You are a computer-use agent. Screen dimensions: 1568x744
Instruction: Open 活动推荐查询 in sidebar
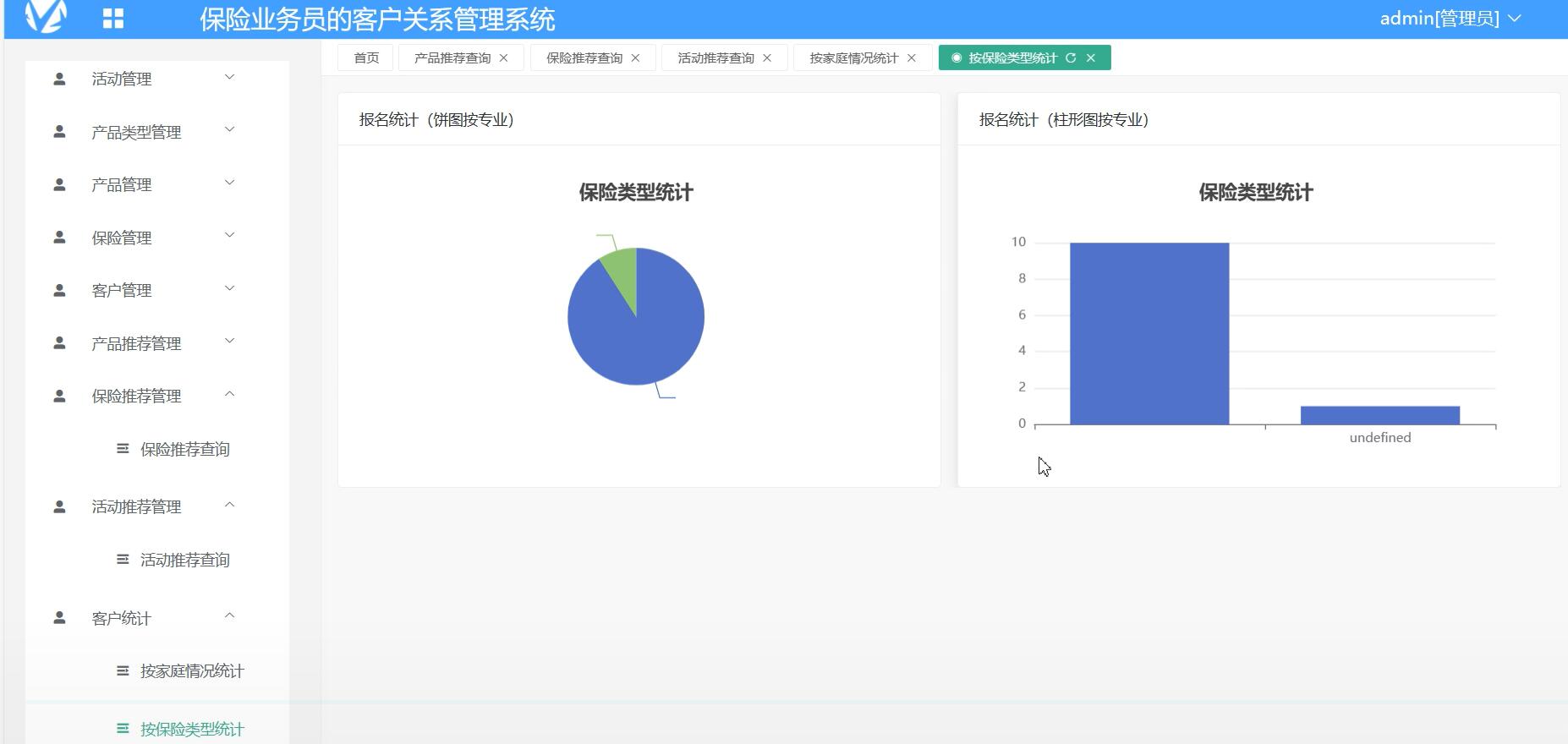(x=185, y=560)
